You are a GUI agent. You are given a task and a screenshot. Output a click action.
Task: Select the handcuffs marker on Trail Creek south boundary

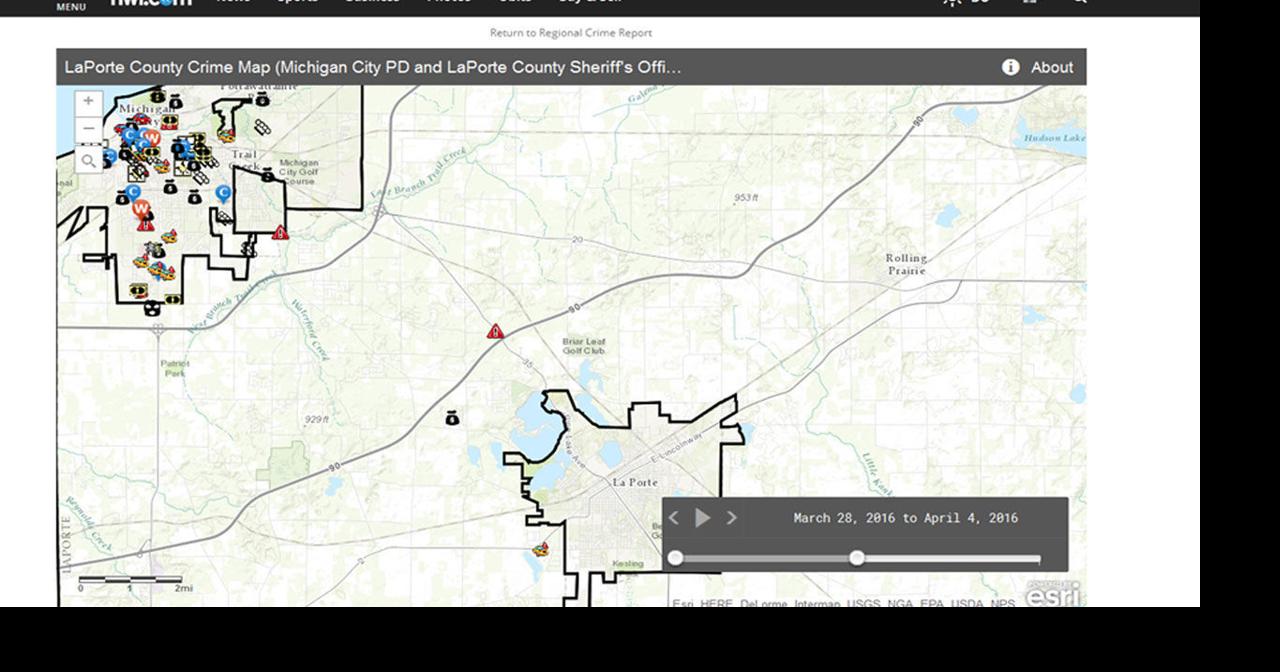pos(249,249)
